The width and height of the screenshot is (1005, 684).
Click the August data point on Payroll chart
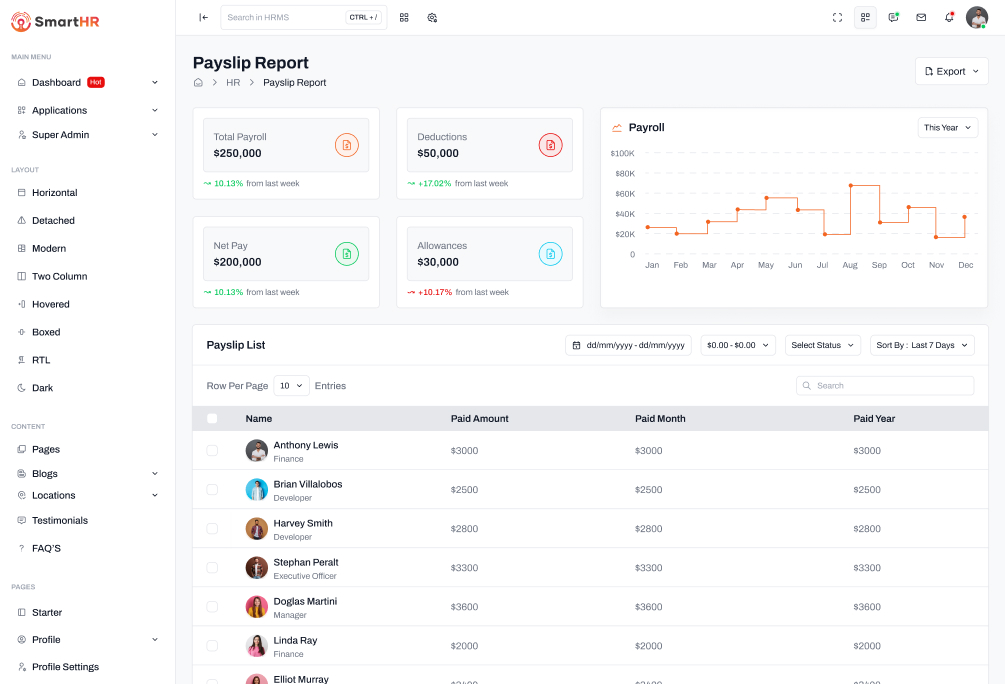[850, 186]
